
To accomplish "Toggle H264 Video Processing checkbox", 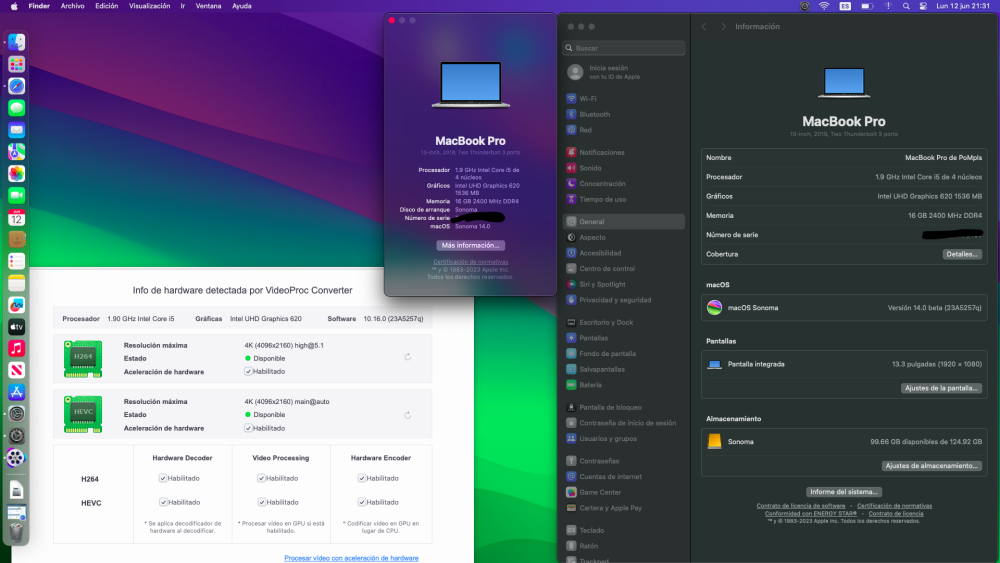I will click(261, 478).
